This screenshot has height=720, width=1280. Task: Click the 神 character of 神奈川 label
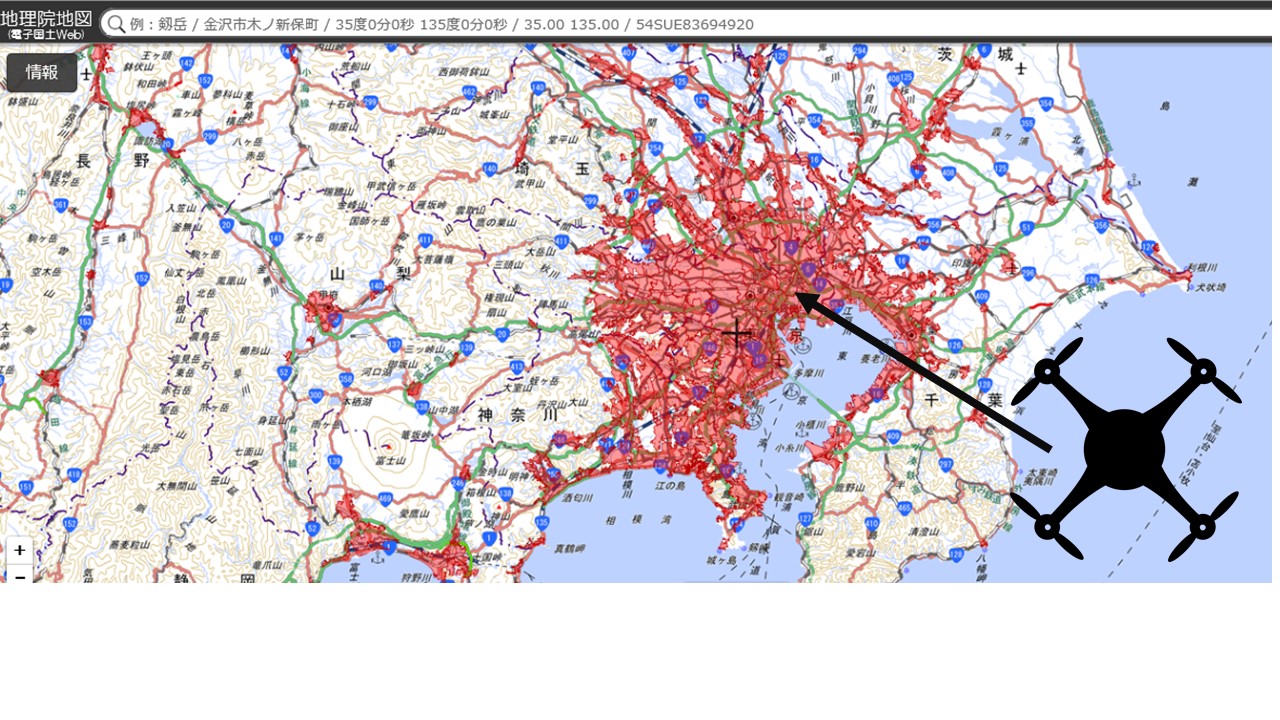[x=485, y=415]
